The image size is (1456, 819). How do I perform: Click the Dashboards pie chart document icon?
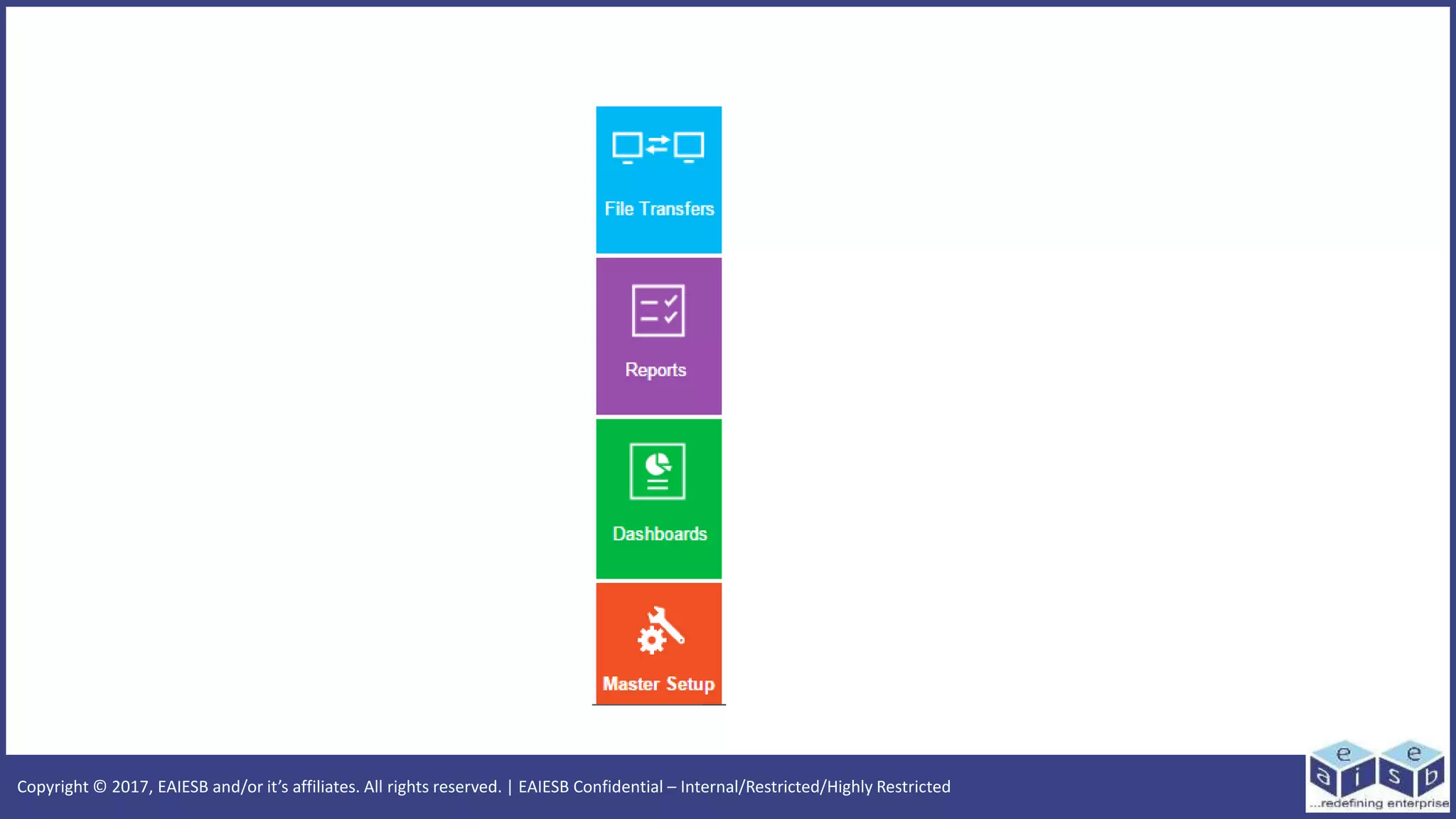[x=658, y=471]
